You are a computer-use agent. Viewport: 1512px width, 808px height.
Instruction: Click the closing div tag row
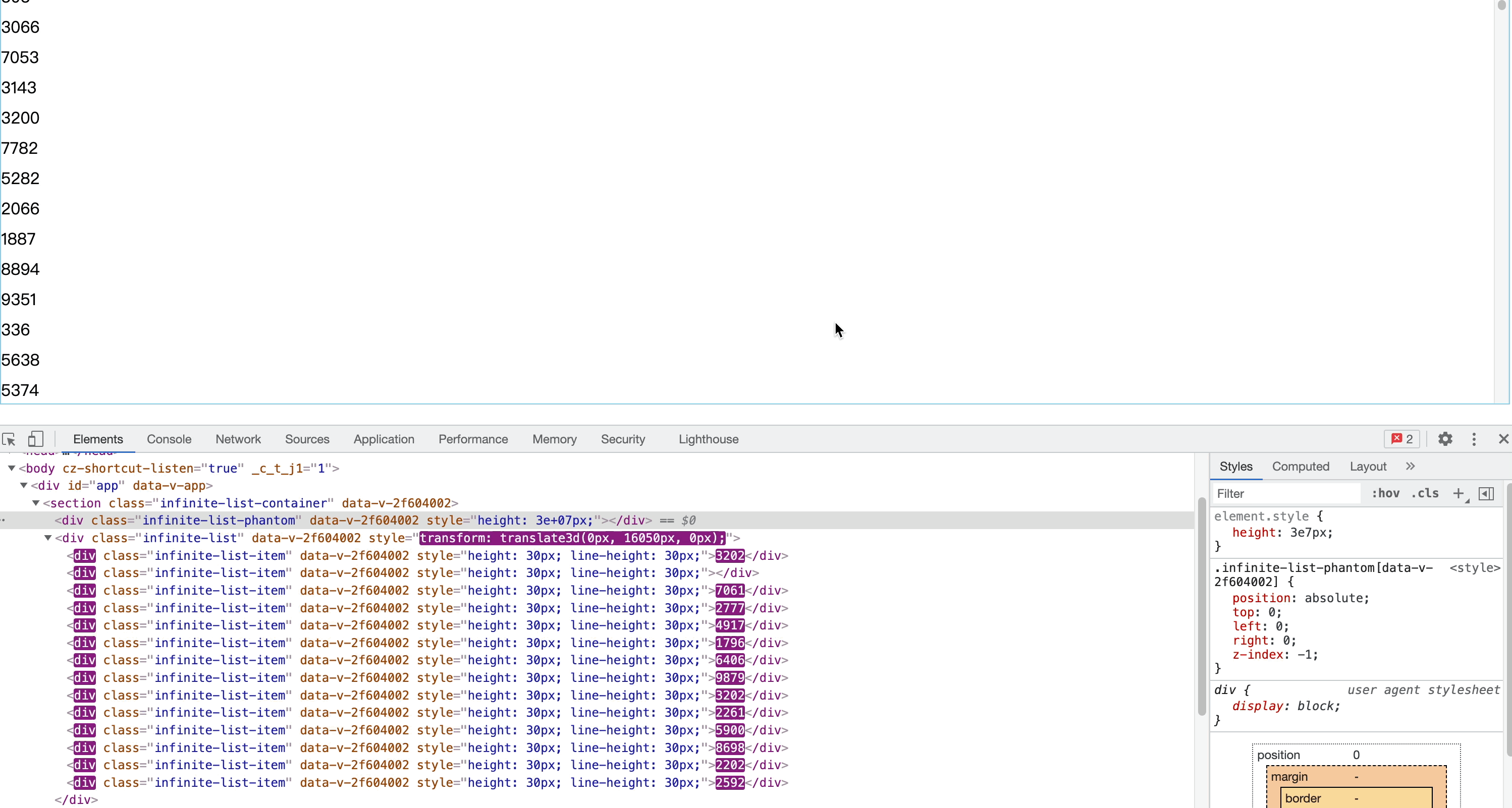pos(76,799)
